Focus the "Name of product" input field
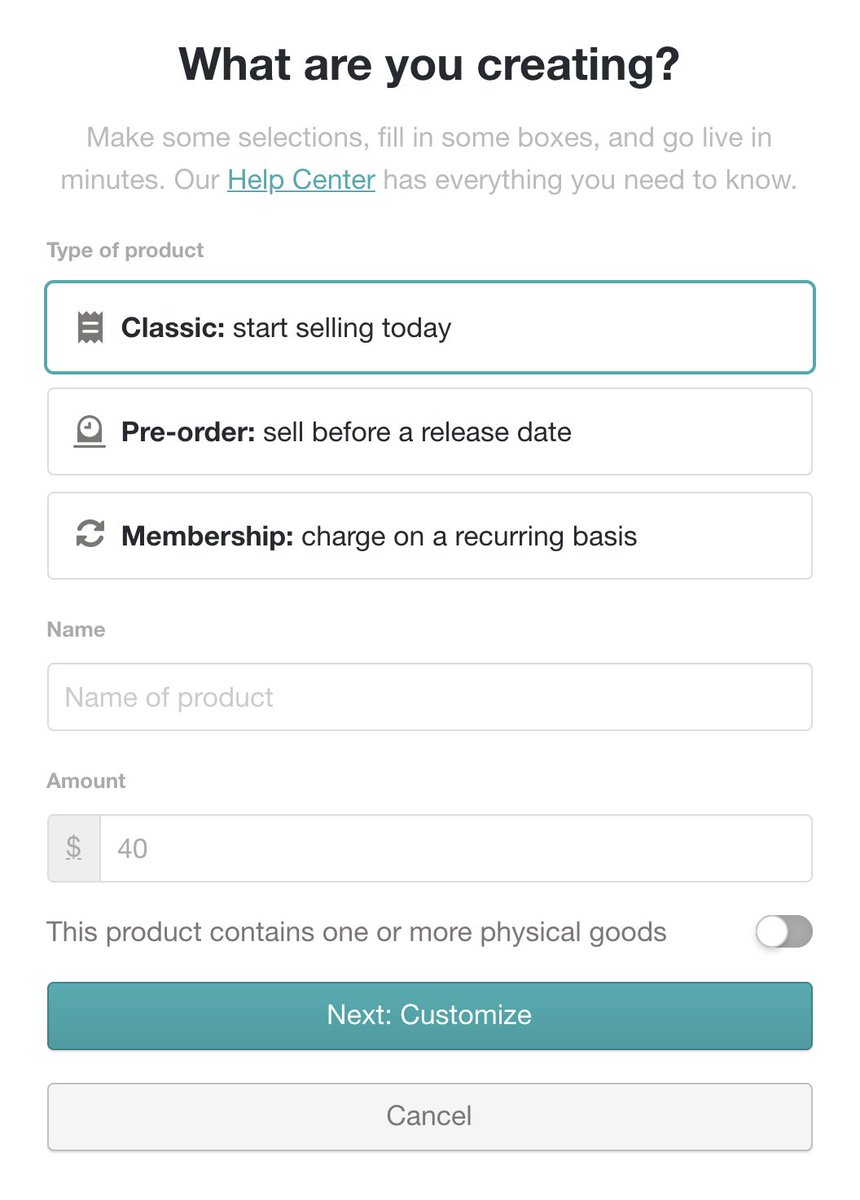860x1200 pixels. point(430,697)
